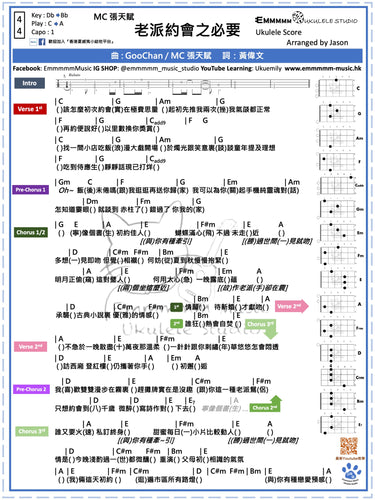Click the Pre-Chorus 2 section label
This screenshot has height=500, width=375.
31,389
